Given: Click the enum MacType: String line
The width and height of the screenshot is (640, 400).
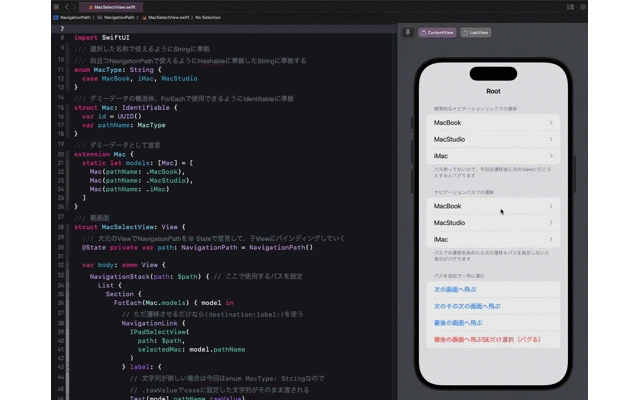Looking at the screenshot, I should pos(118,70).
